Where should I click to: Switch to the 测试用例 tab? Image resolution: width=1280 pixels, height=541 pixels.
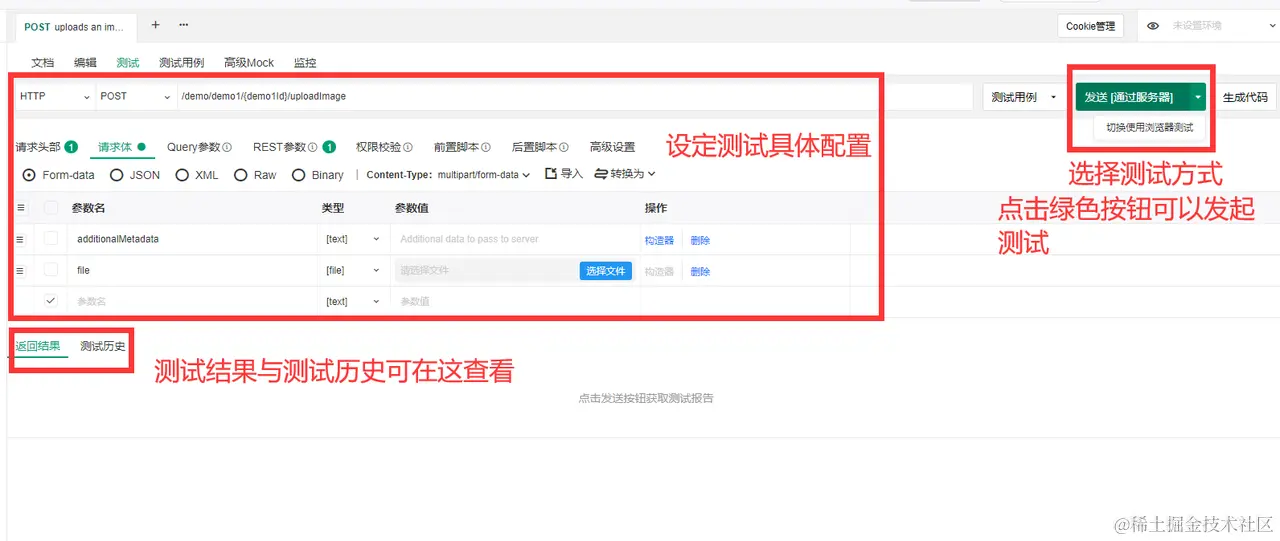pos(181,62)
